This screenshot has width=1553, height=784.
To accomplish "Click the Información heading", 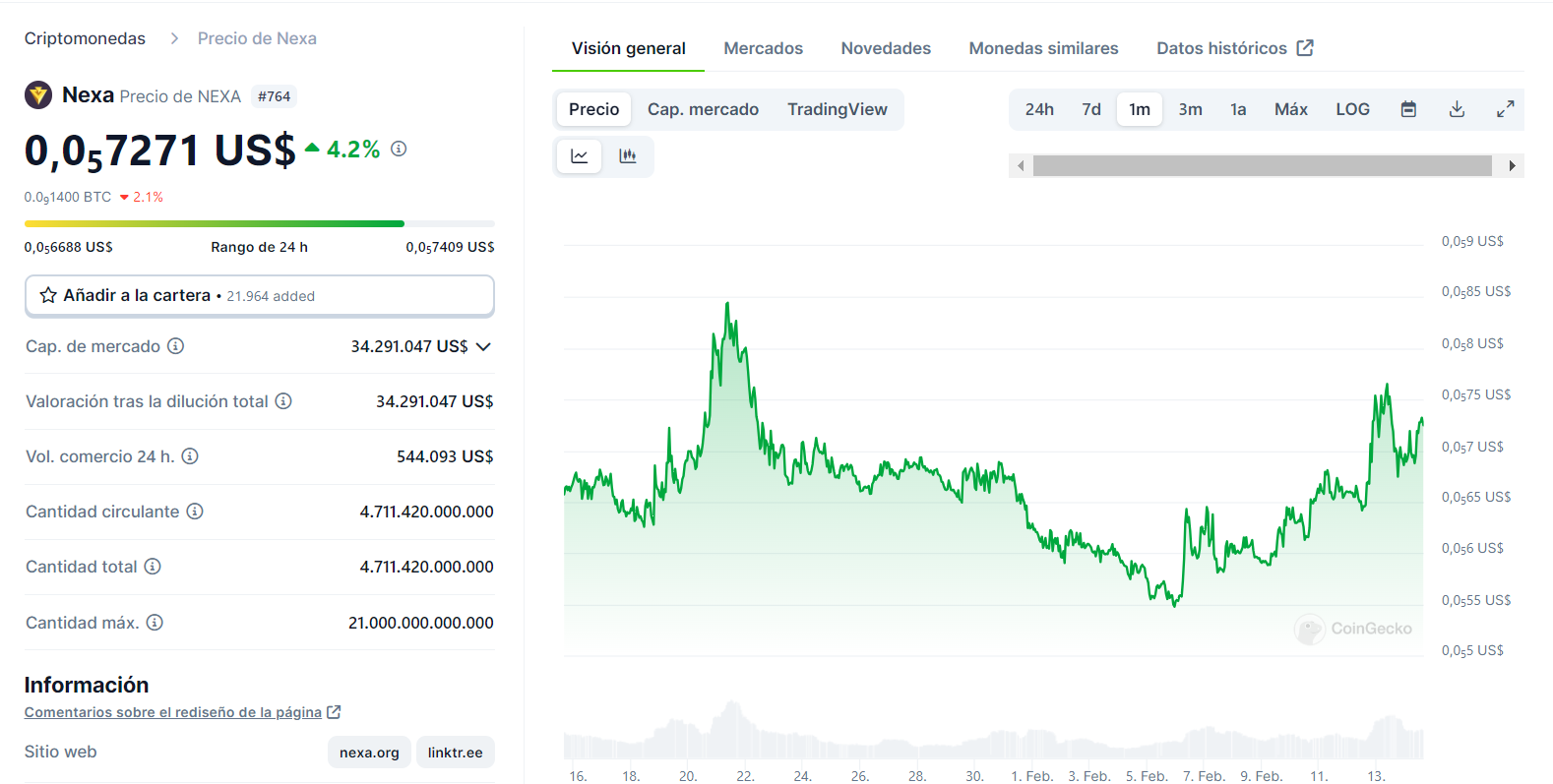I will tap(87, 685).
